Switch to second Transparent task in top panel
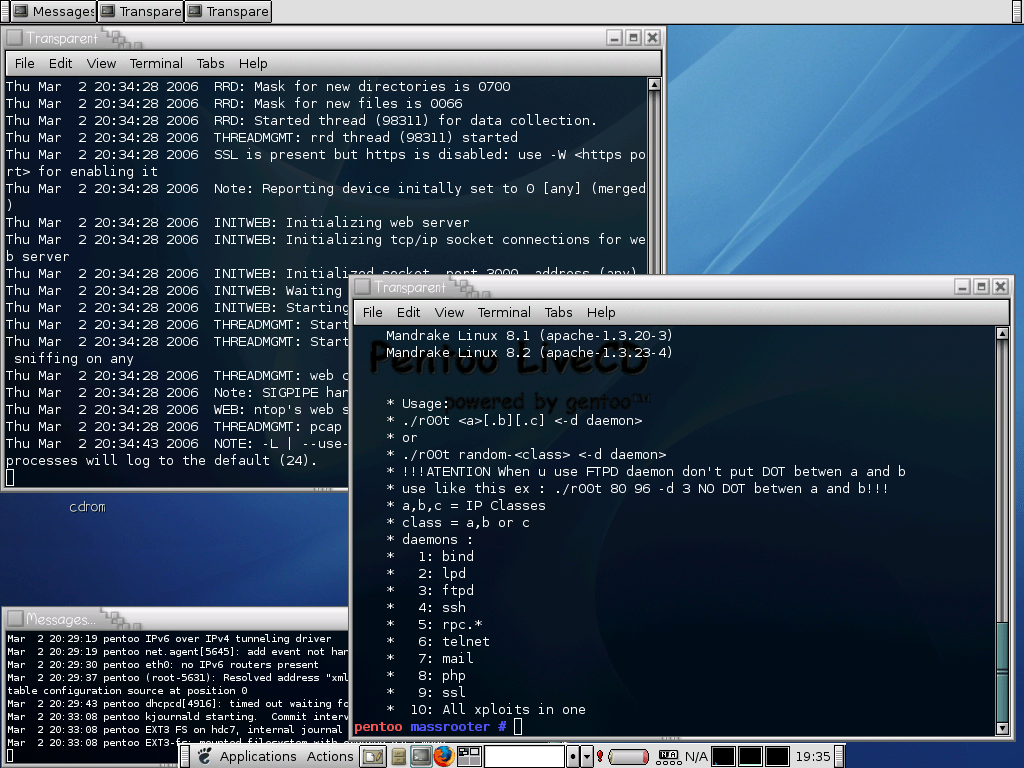The image size is (1024, 768). (228, 11)
